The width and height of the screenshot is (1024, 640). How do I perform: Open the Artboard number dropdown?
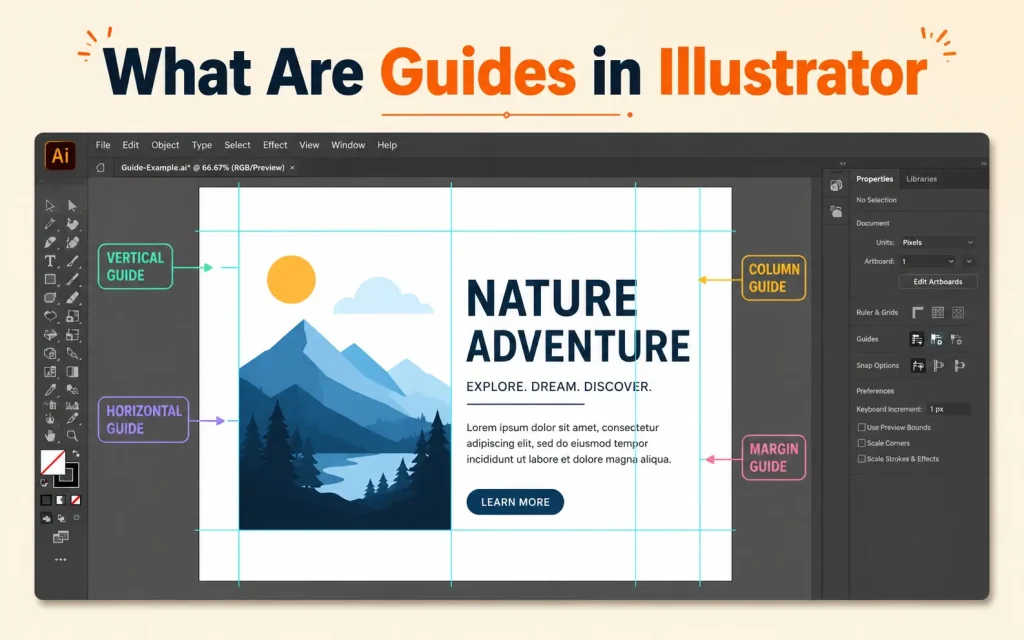927,261
